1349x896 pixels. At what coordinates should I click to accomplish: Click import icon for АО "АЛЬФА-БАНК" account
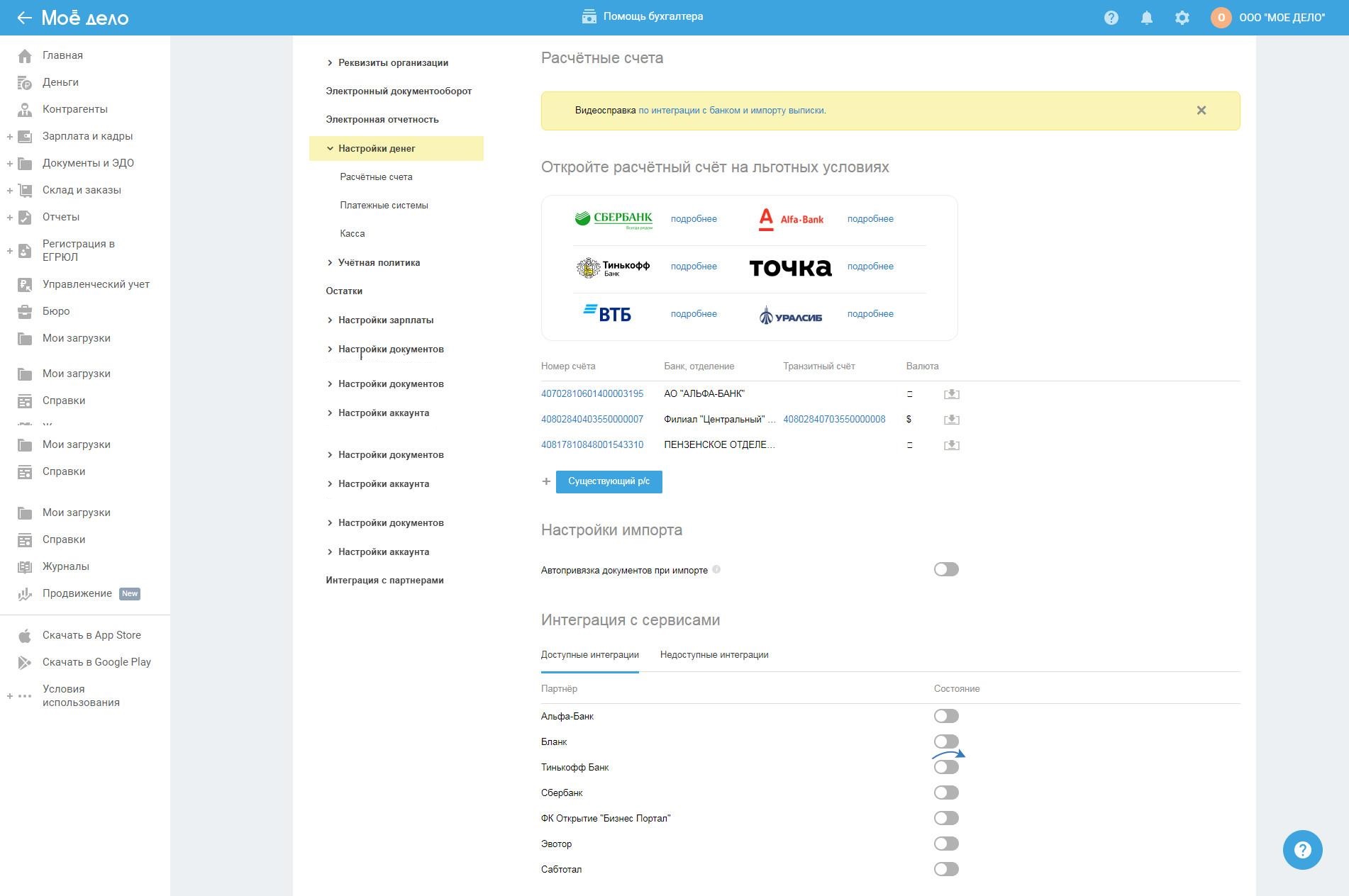tap(951, 394)
